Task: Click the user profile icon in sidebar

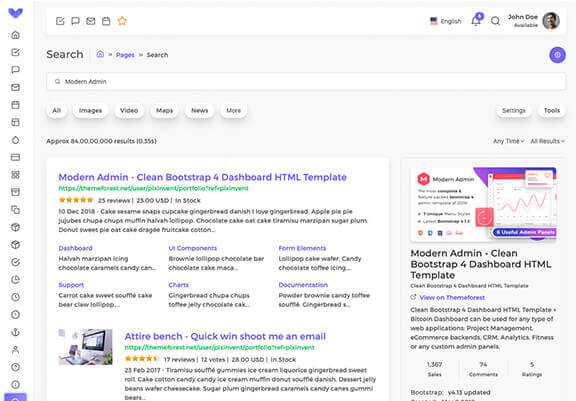Action: point(15,350)
